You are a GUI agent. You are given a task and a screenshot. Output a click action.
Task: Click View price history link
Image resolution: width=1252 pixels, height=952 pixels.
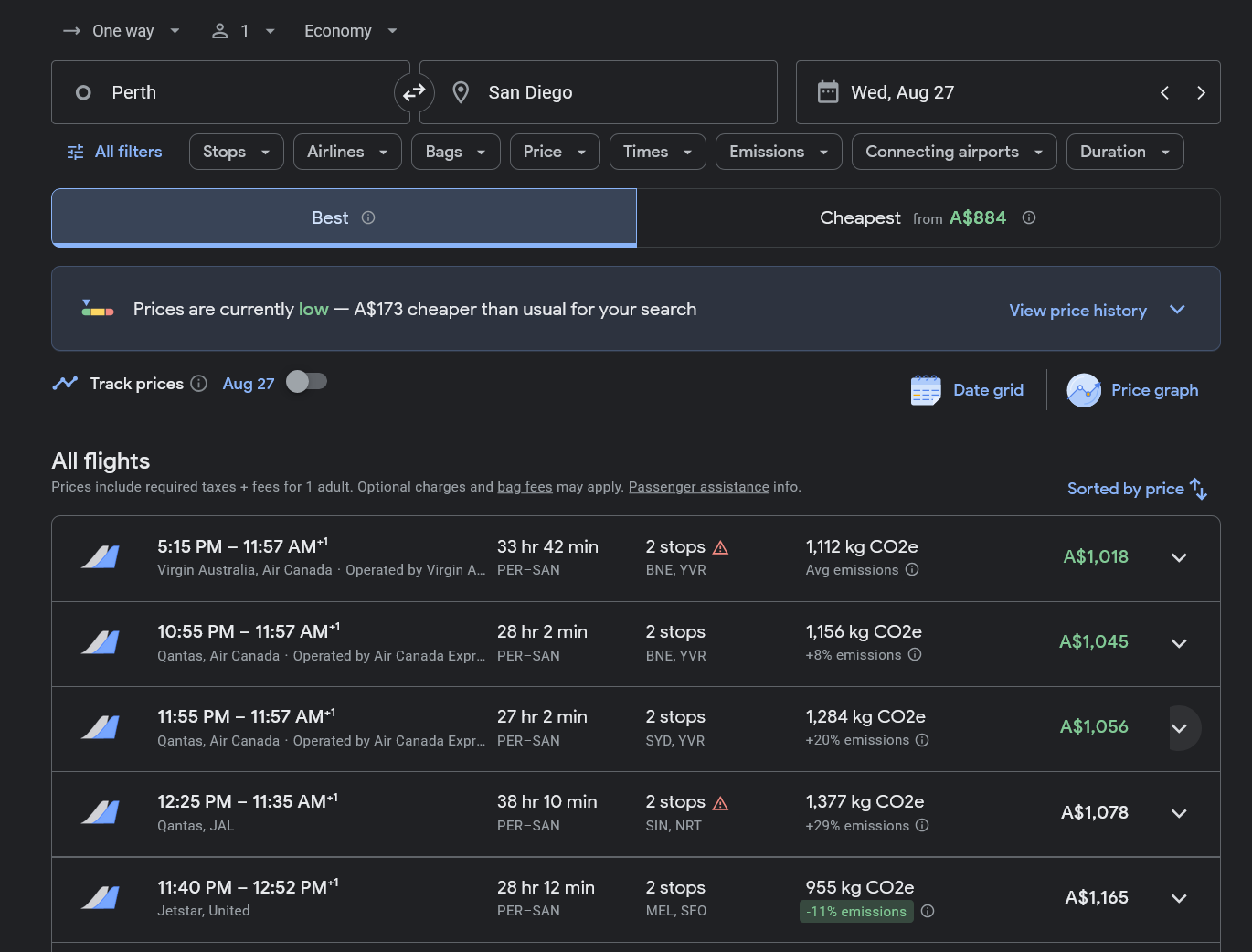pyautogui.click(x=1077, y=311)
